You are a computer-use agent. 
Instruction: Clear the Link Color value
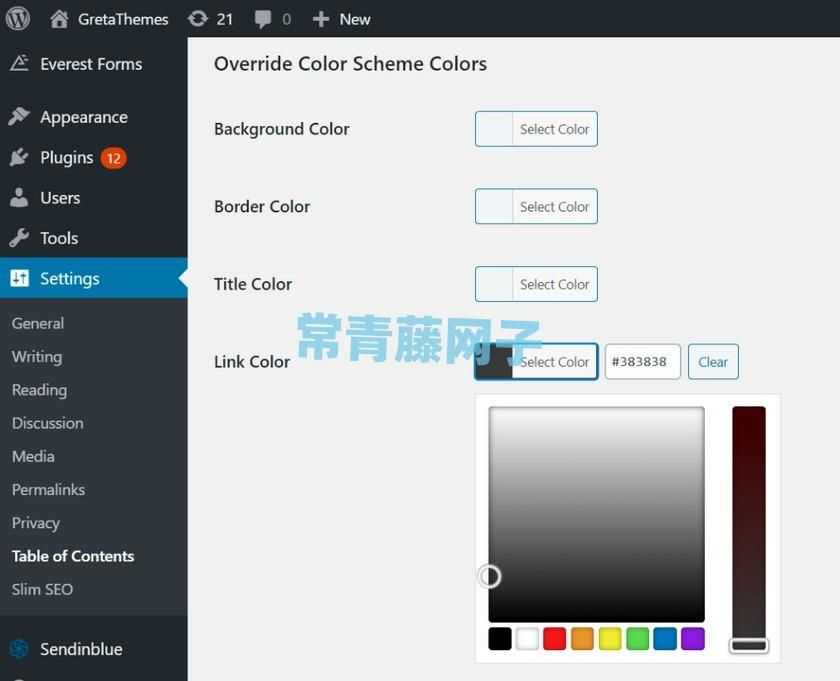pos(713,362)
